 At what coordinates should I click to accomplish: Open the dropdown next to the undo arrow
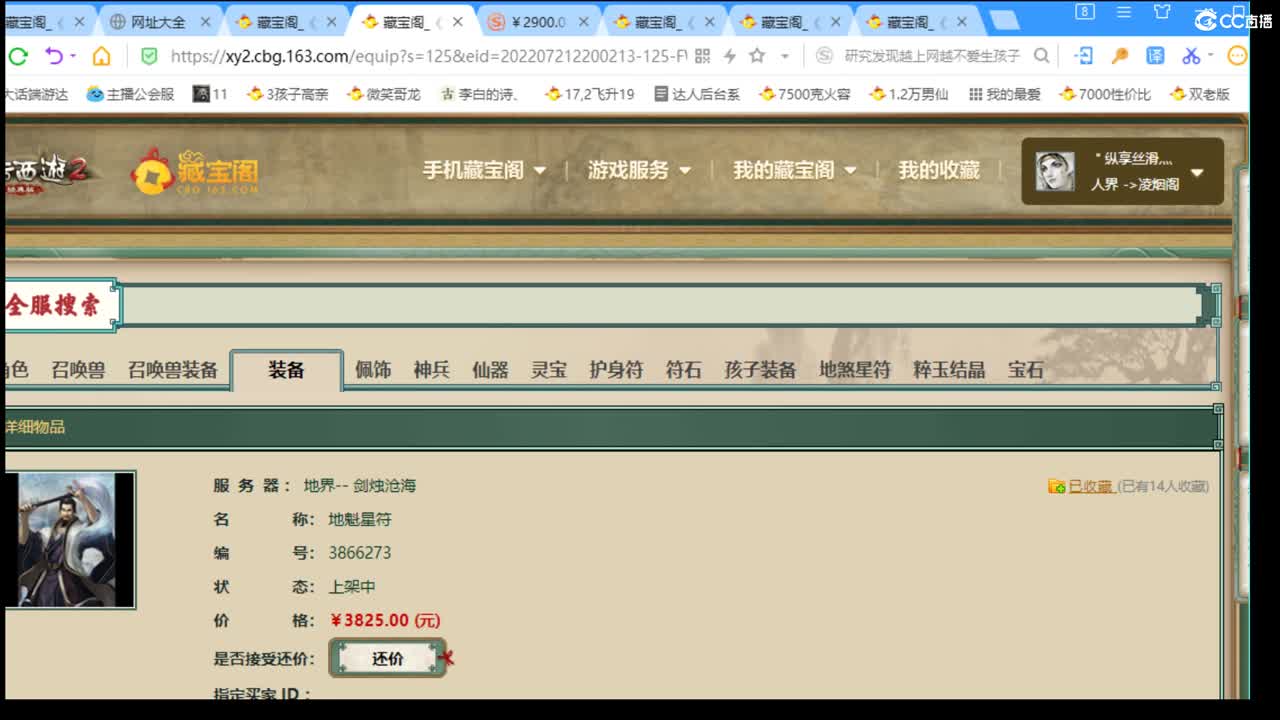[x=73, y=56]
